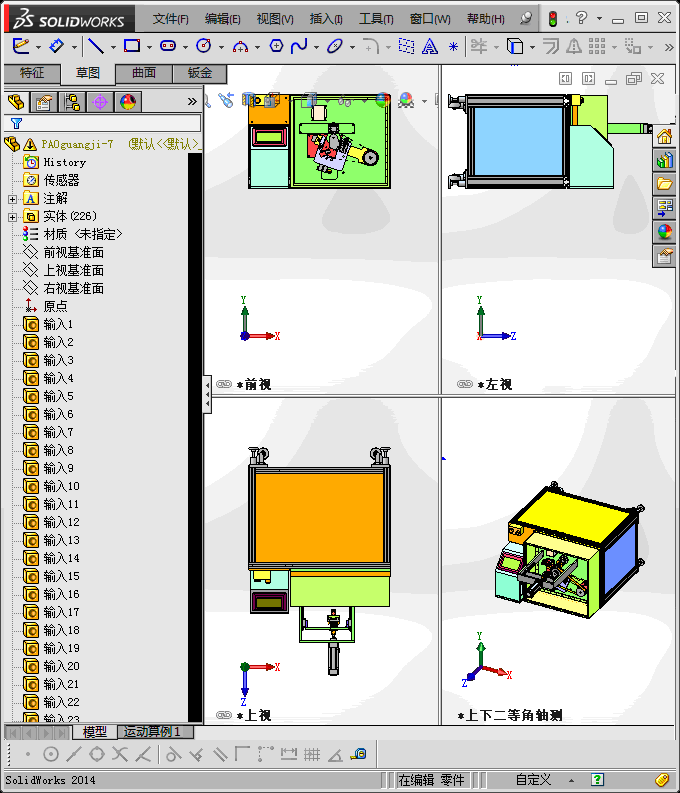Screen dimensions: 680x793
Task: Open the Arc tool dropdown arrow
Action: (257, 47)
